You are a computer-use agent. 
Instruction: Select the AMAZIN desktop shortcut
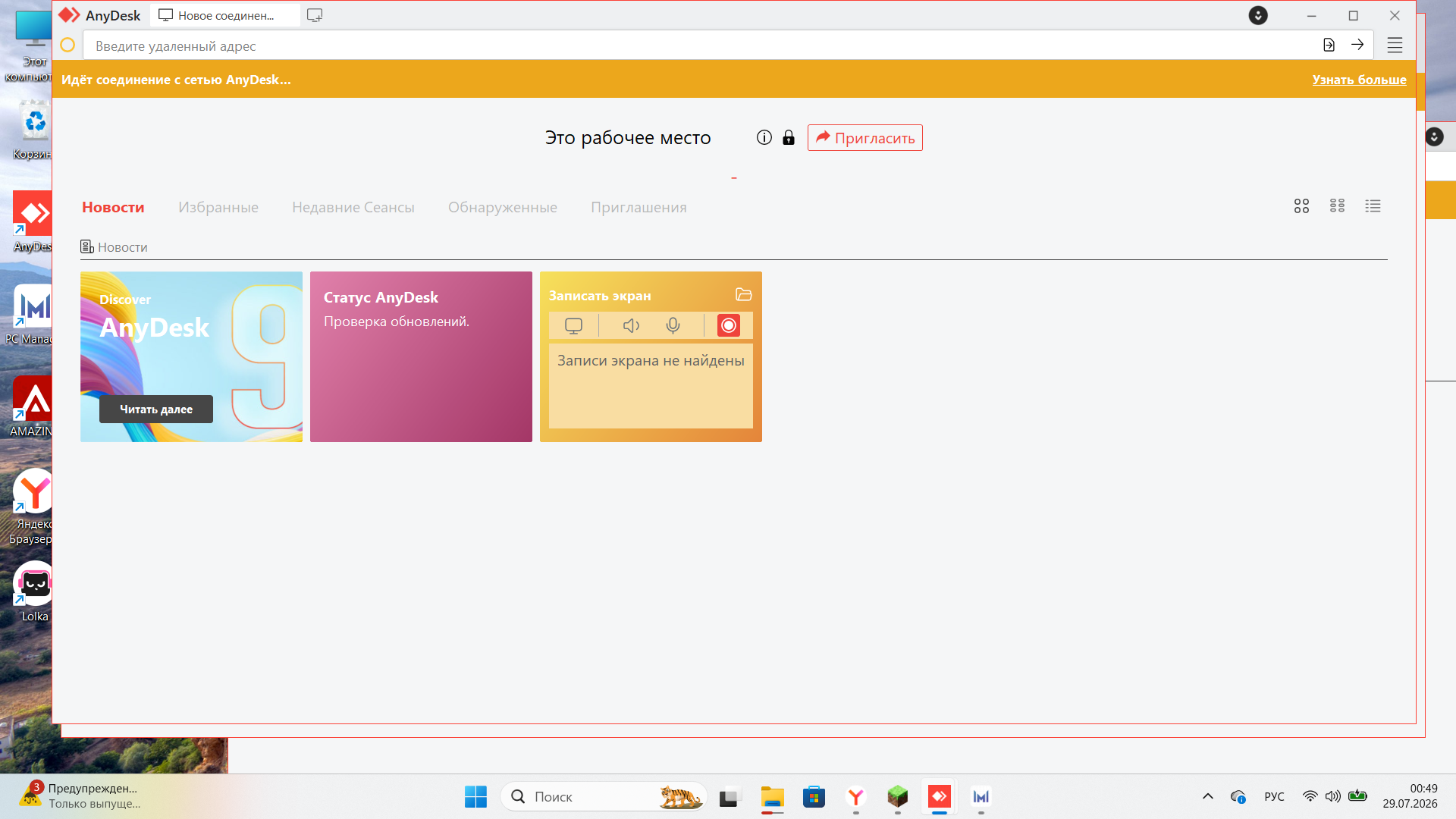tap(31, 407)
